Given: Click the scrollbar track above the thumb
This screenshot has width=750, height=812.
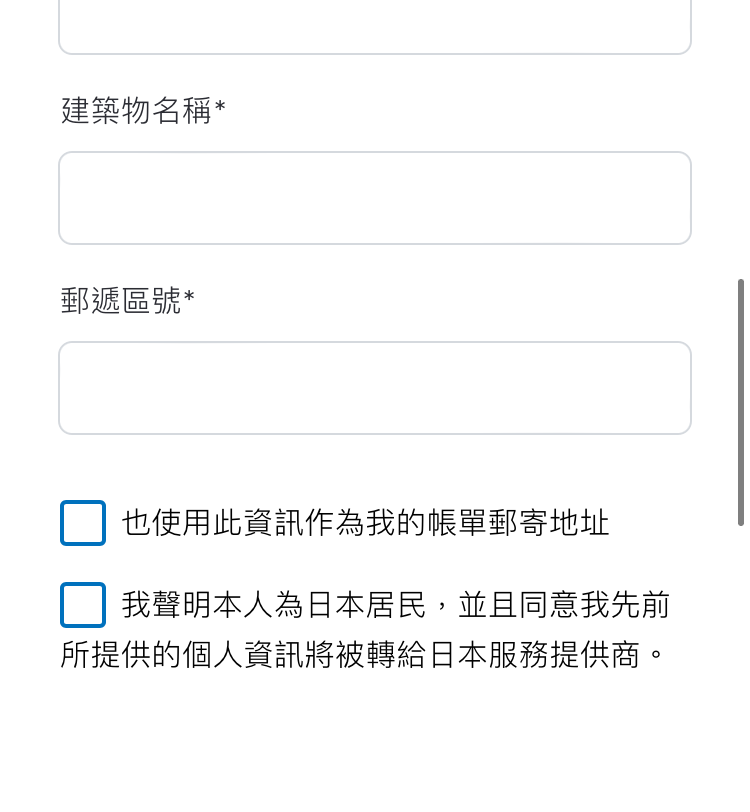Looking at the screenshot, I should [x=741, y=140].
